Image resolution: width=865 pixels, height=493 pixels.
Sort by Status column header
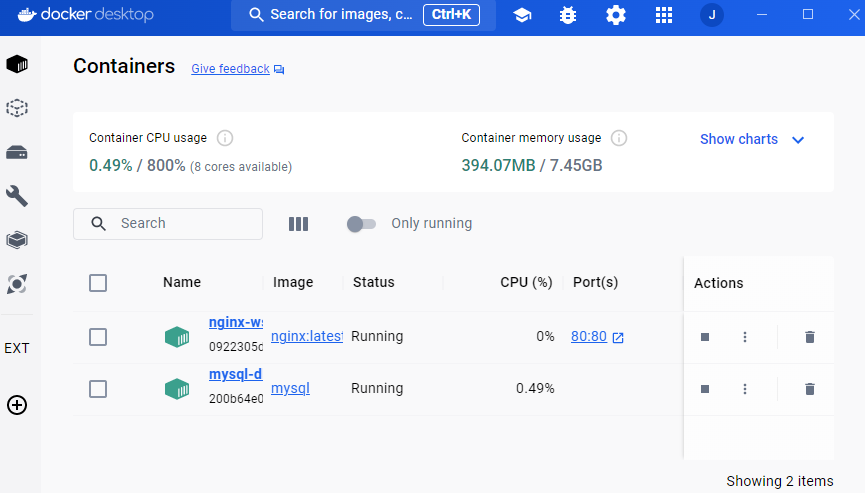373,282
